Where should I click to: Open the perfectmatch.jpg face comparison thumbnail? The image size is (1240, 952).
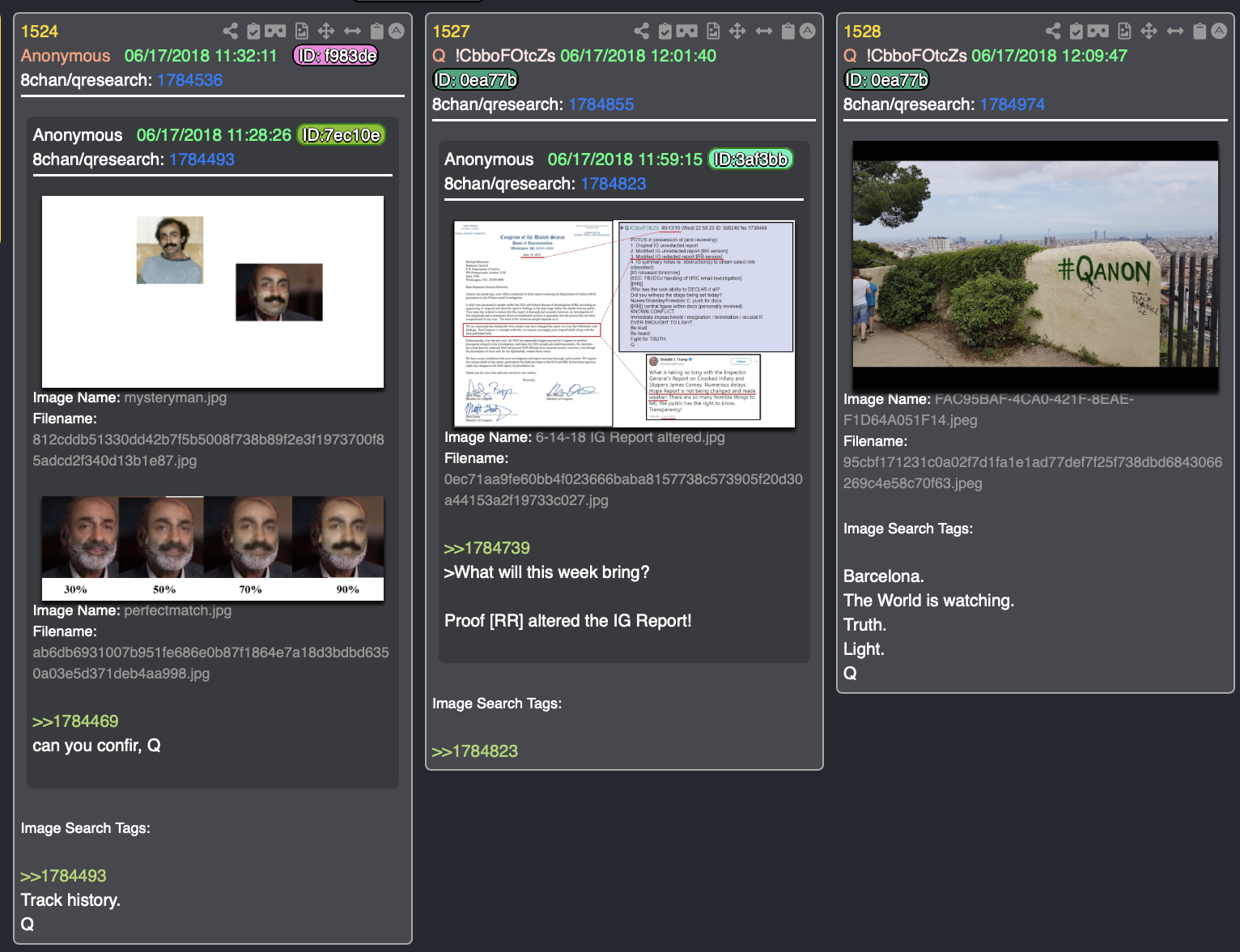213,548
